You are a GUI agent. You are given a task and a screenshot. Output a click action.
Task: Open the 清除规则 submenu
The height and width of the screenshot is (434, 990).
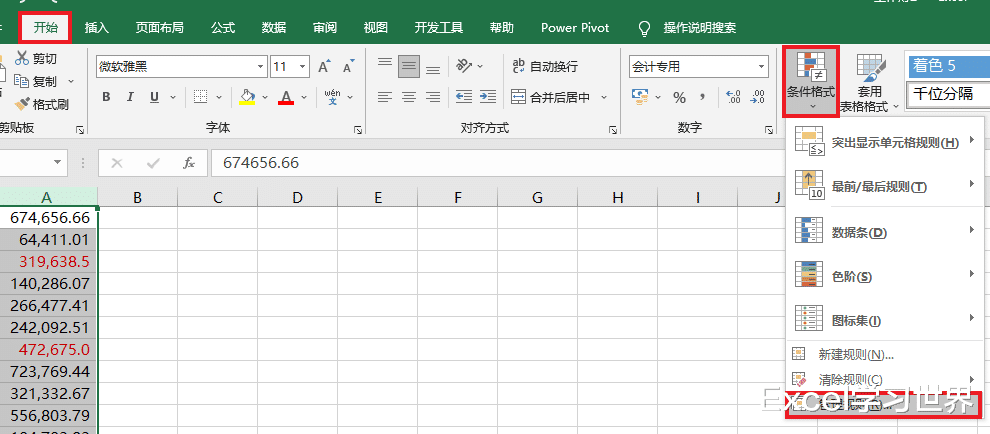(885, 379)
